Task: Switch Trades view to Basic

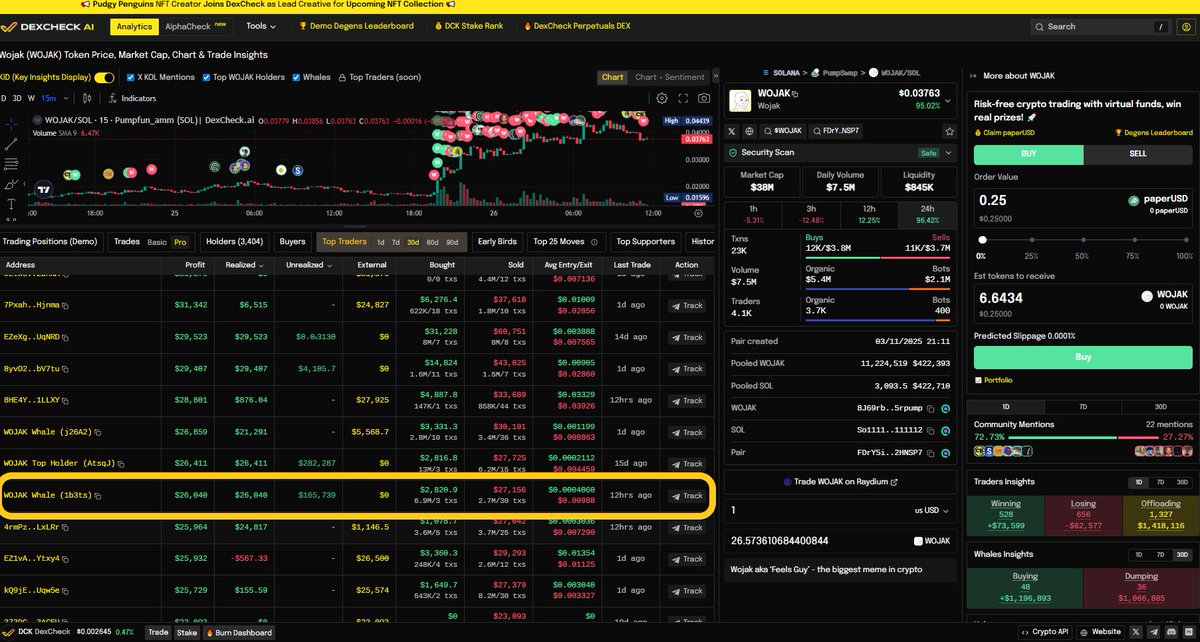Action: pos(157,241)
